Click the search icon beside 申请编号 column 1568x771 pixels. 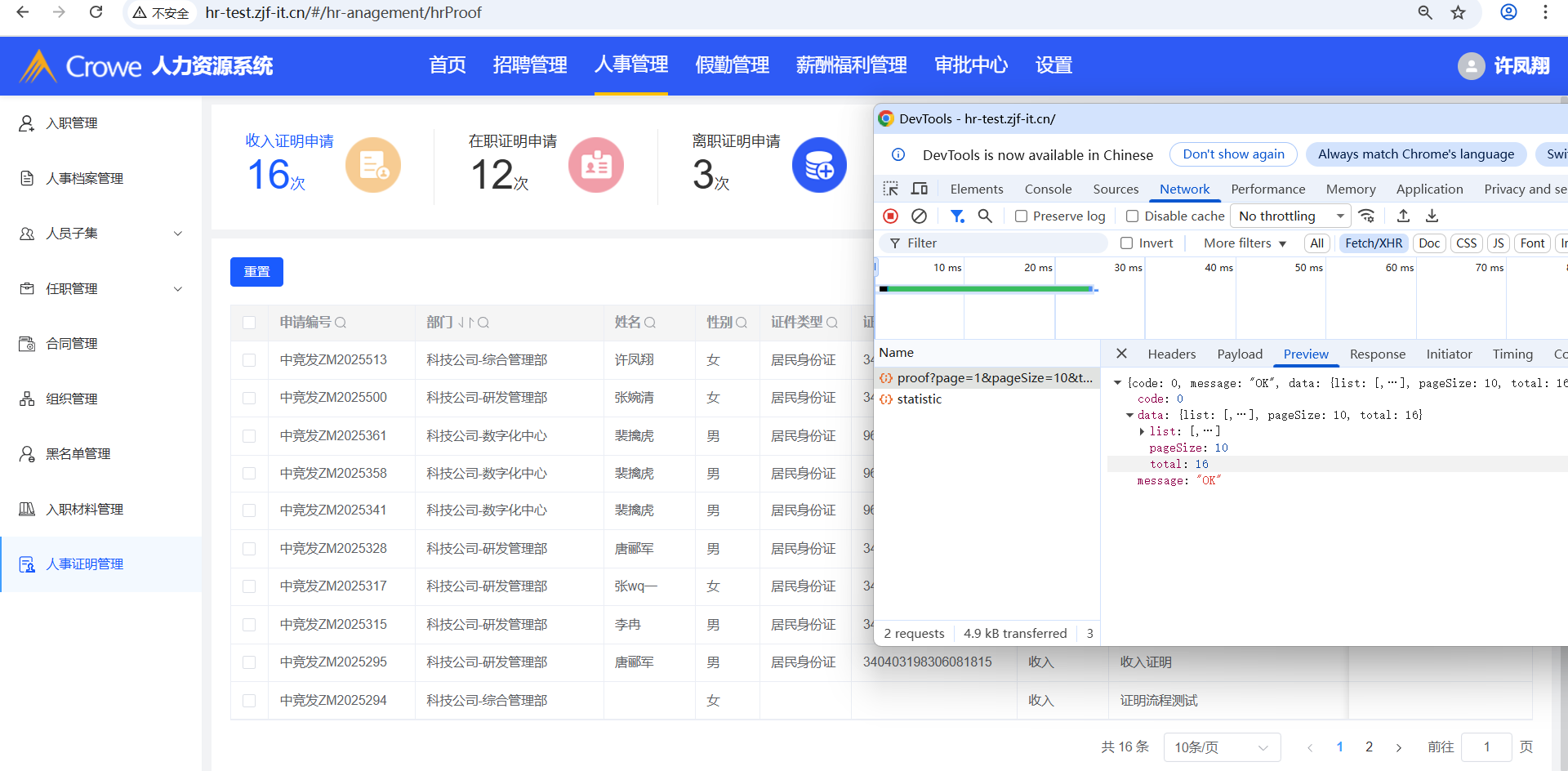(341, 323)
